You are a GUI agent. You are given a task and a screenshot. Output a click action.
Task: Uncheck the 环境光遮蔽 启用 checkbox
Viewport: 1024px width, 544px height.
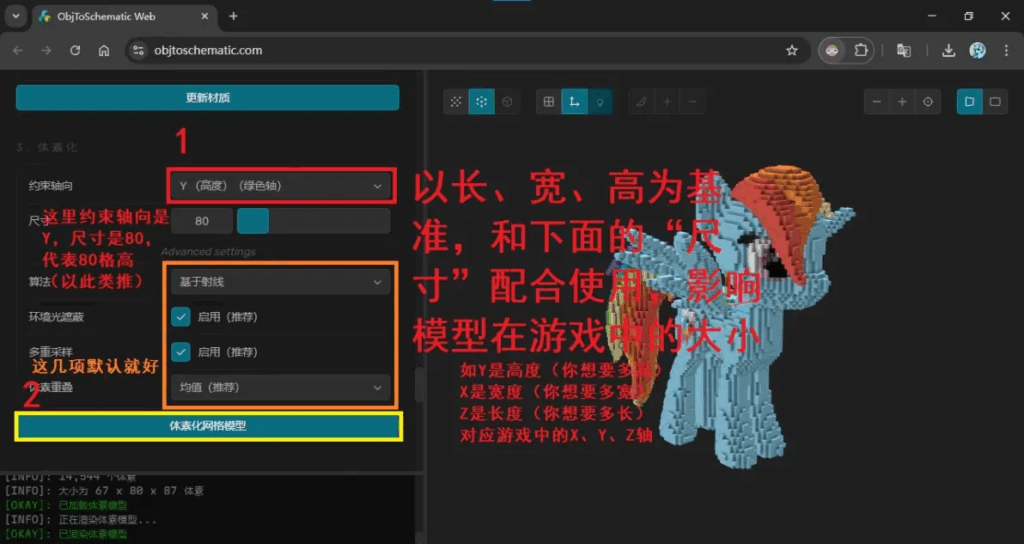point(181,317)
